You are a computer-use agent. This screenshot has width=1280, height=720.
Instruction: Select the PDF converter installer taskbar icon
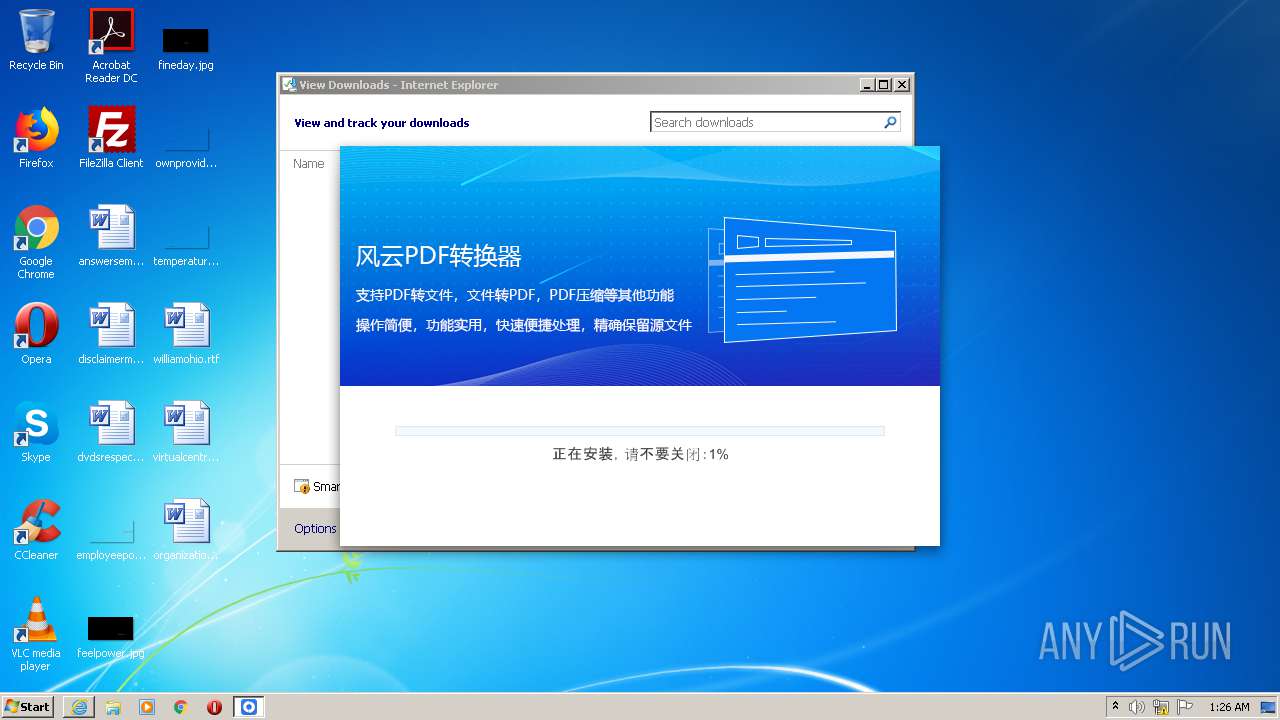coord(249,707)
